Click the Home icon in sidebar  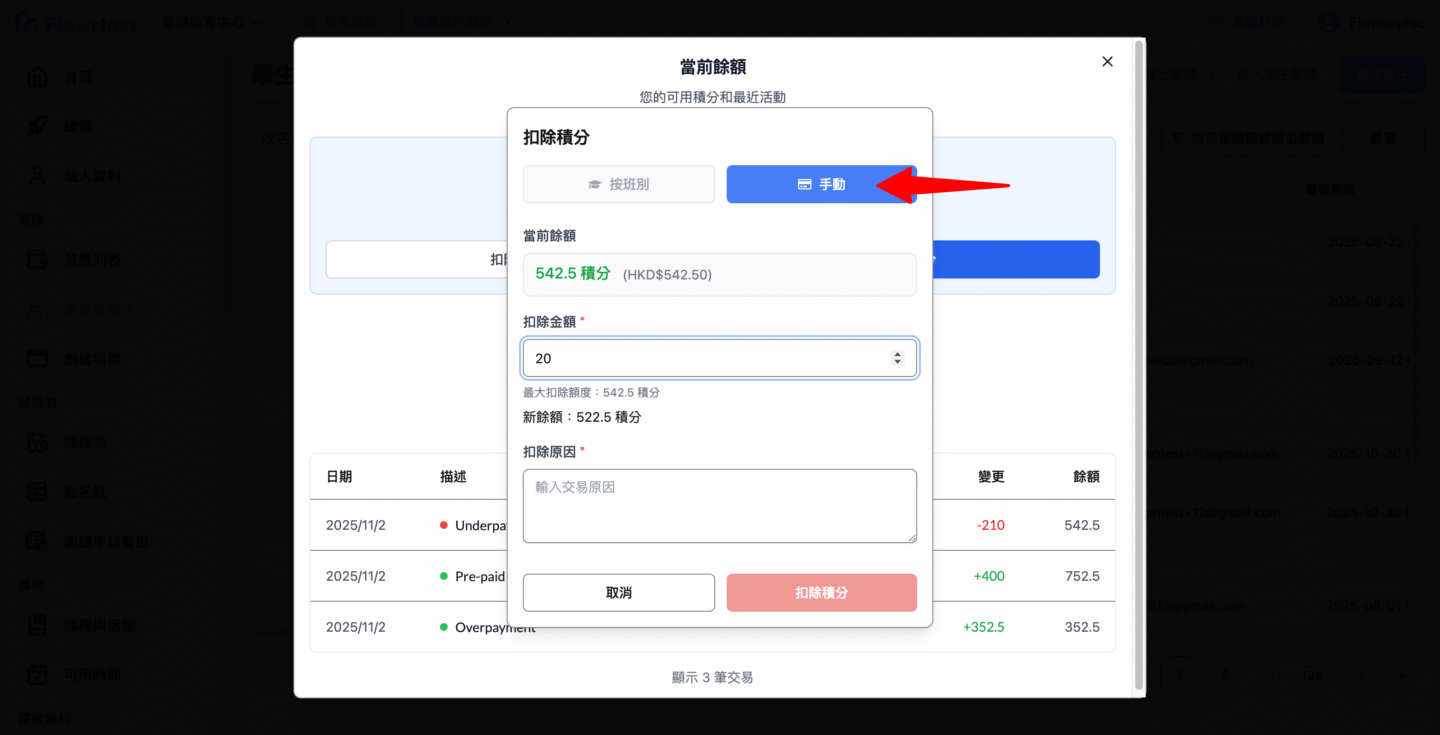pos(37,77)
